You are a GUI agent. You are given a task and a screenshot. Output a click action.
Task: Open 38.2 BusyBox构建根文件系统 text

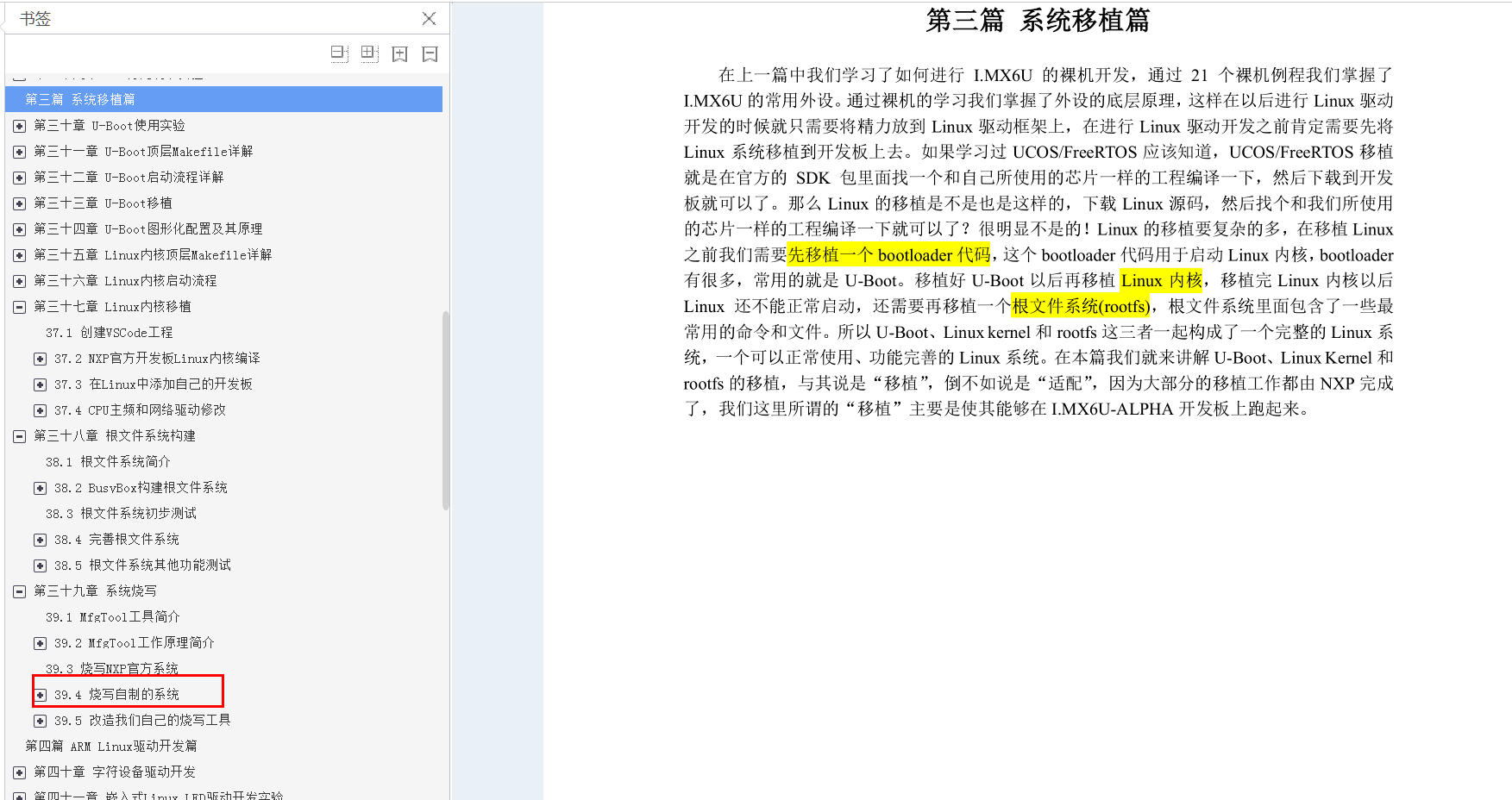[141, 487]
